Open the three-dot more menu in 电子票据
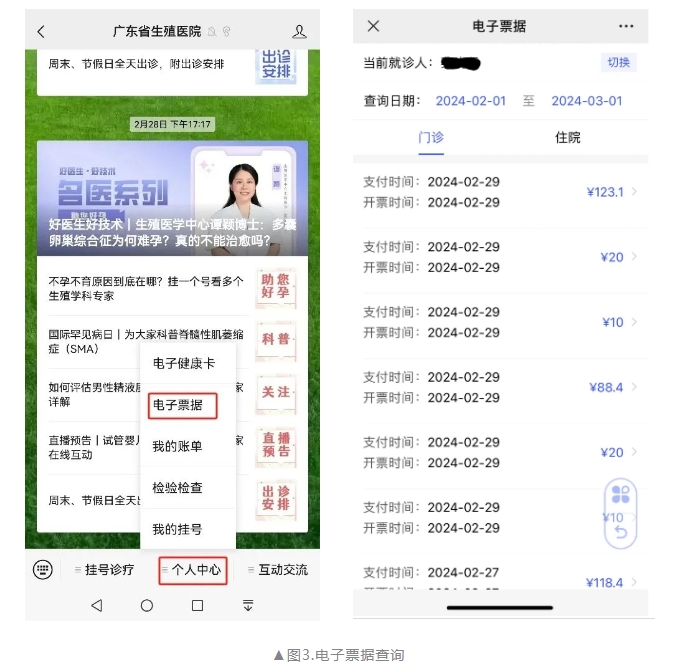The height and width of the screenshot is (671, 676). pos(626,26)
